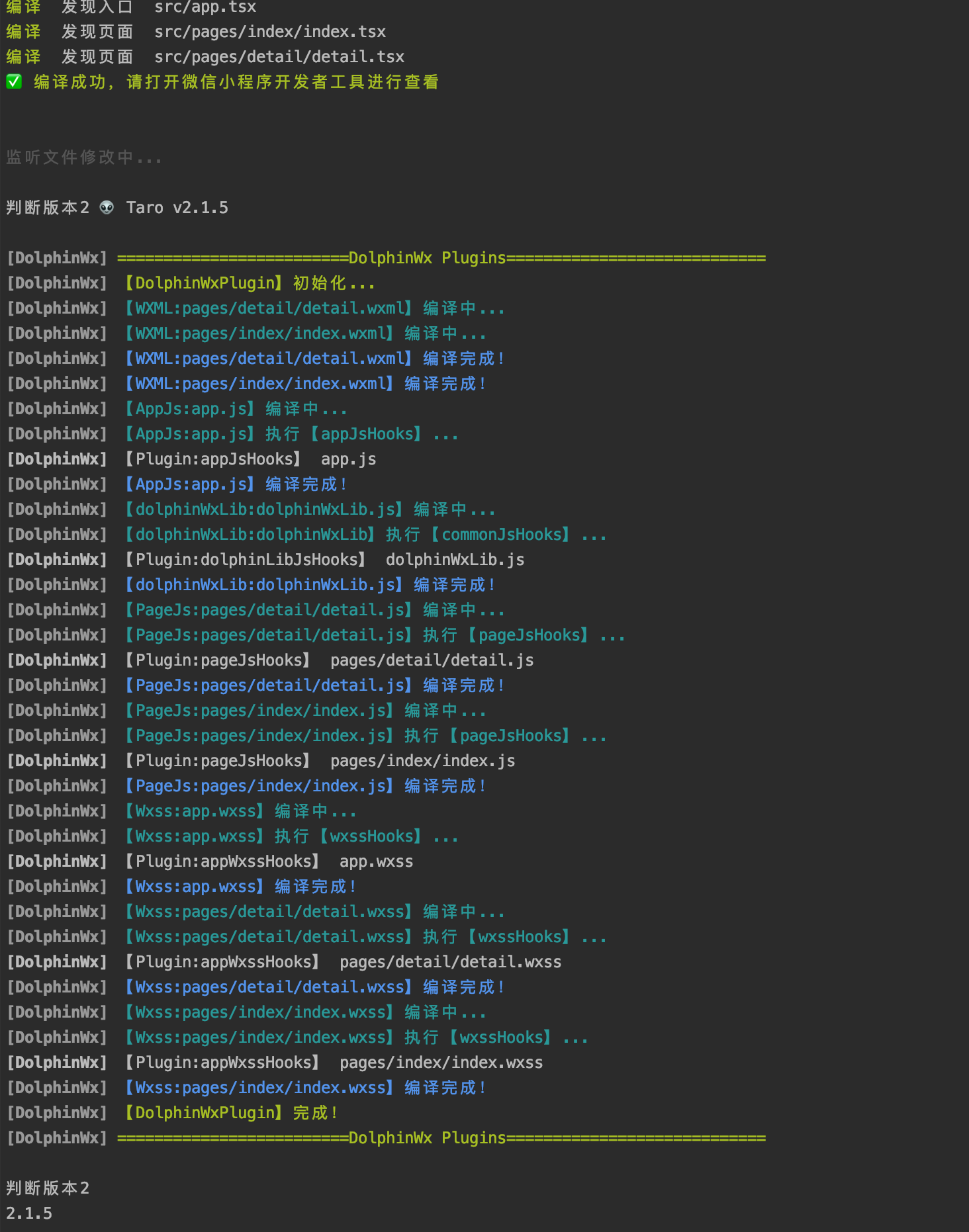The height and width of the screenshot is (1232, 969).
Task: Click PageJs detail.js 执行 pageJsHooks line
Action: (316, 635)
